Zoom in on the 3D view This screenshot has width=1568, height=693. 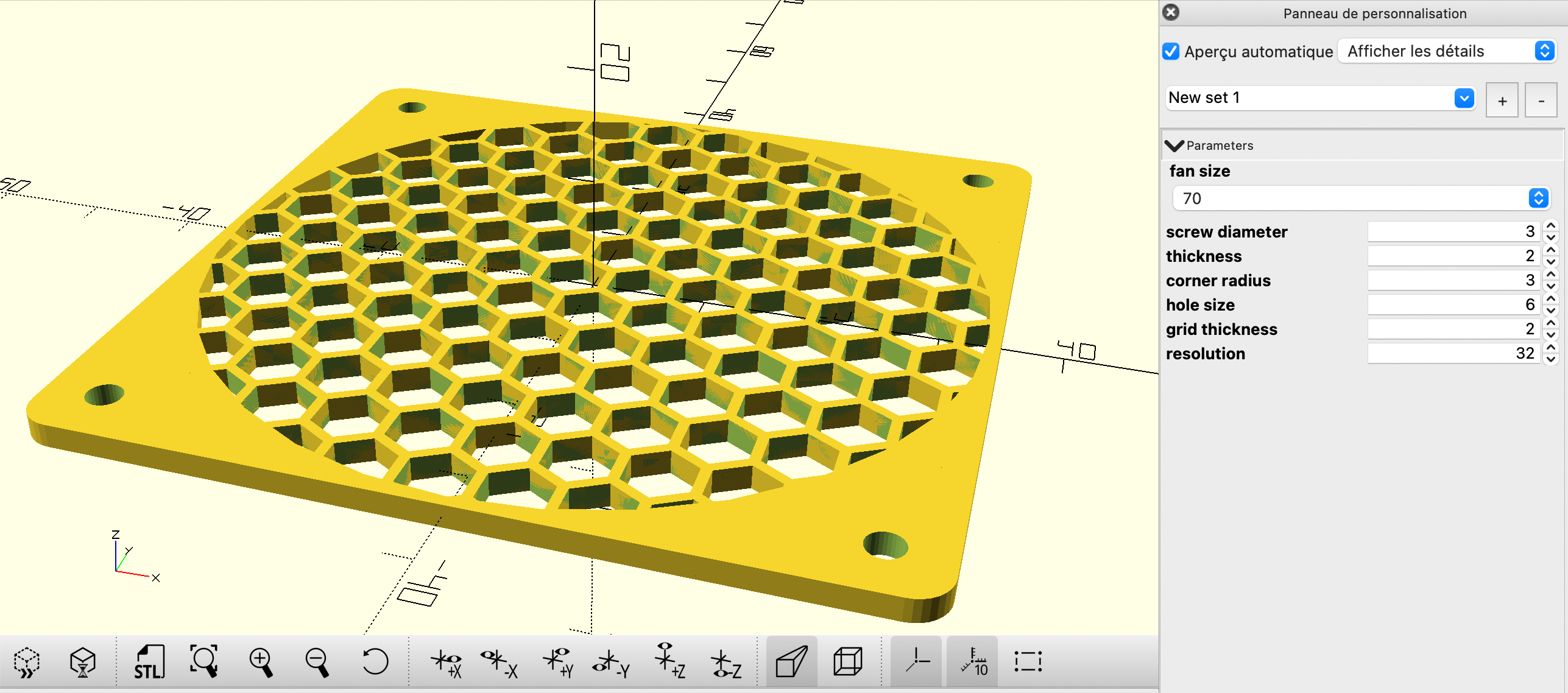click(x=261, y=662)
